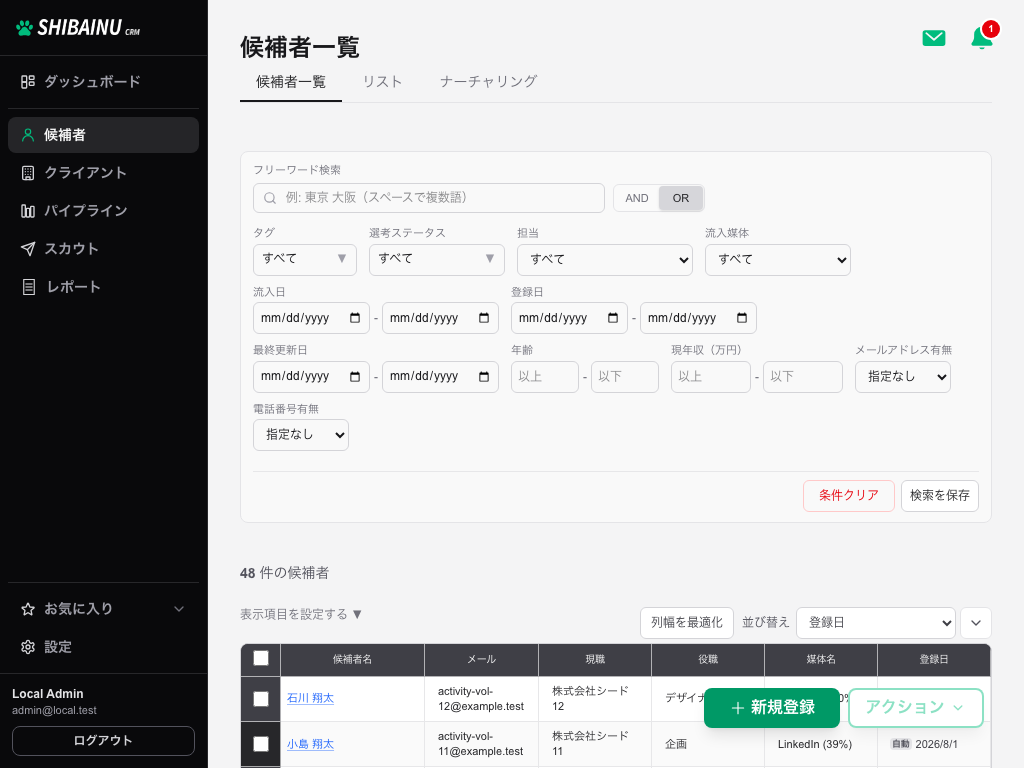Screen dimensions: 1024x768
Task: Go to レポート in the sidebar
Action: pyautogui.click(x=103, y=287)
